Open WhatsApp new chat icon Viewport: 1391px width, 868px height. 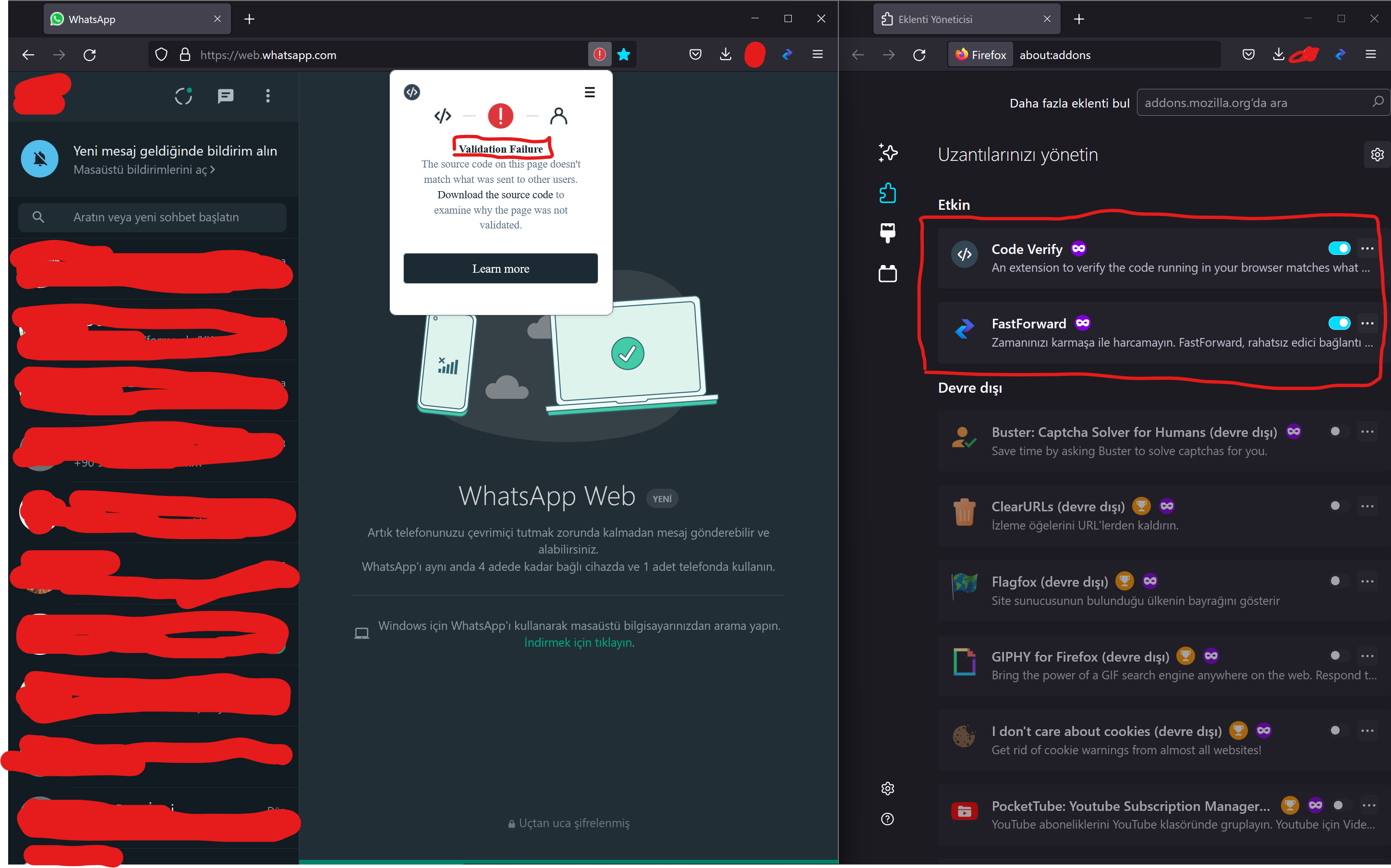[226, 96]
